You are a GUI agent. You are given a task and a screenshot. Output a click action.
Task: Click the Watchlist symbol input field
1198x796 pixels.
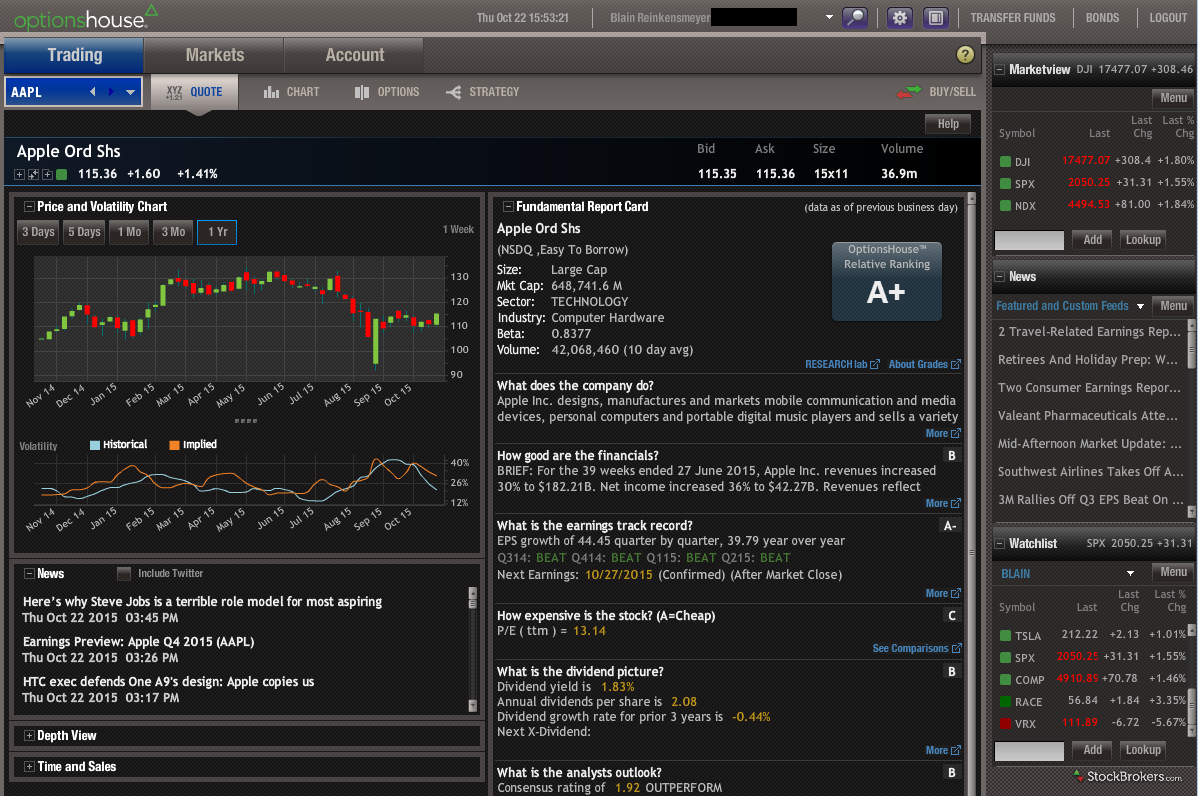pyautogui.click(x=1028, y=751)
